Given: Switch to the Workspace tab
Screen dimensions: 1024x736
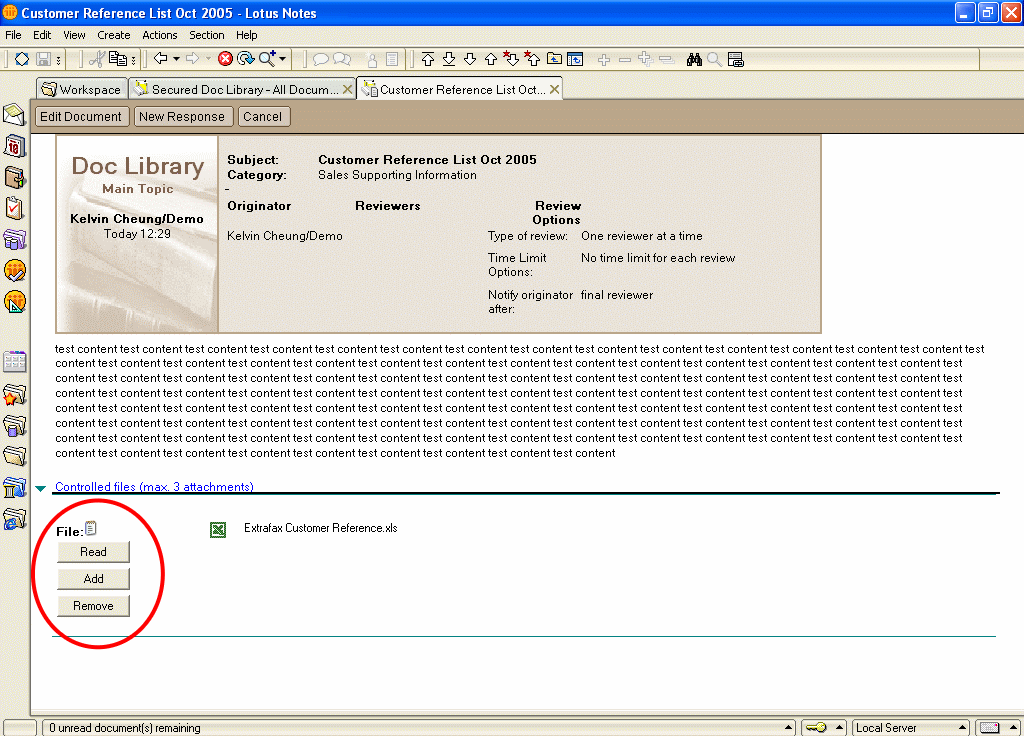Looking at the screenshot, I should (81, 90).
